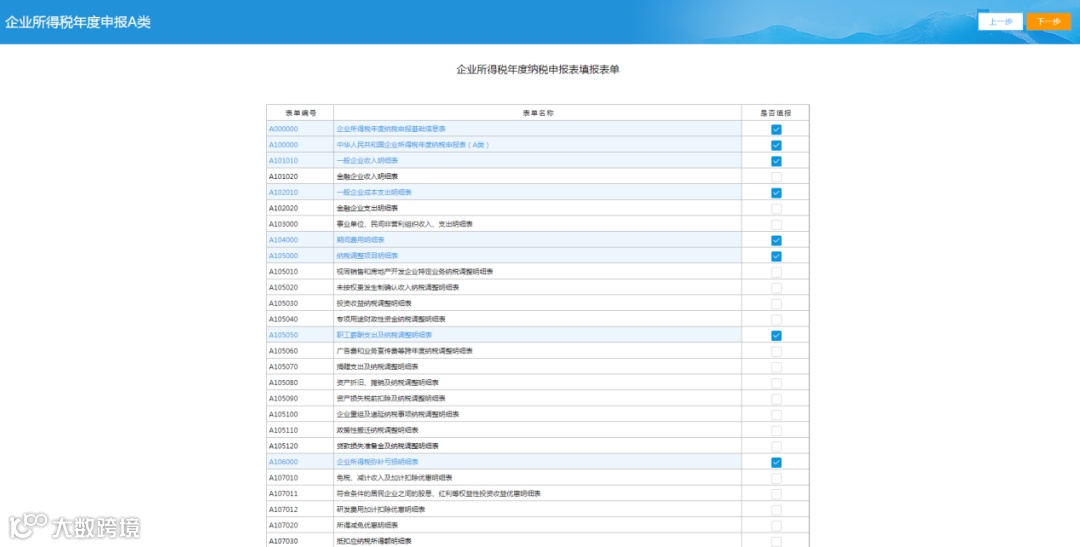Screen dimensions: 1080x547
Task: Tick the A105060 广告费 form checkbox
Action: coord(776,351)
